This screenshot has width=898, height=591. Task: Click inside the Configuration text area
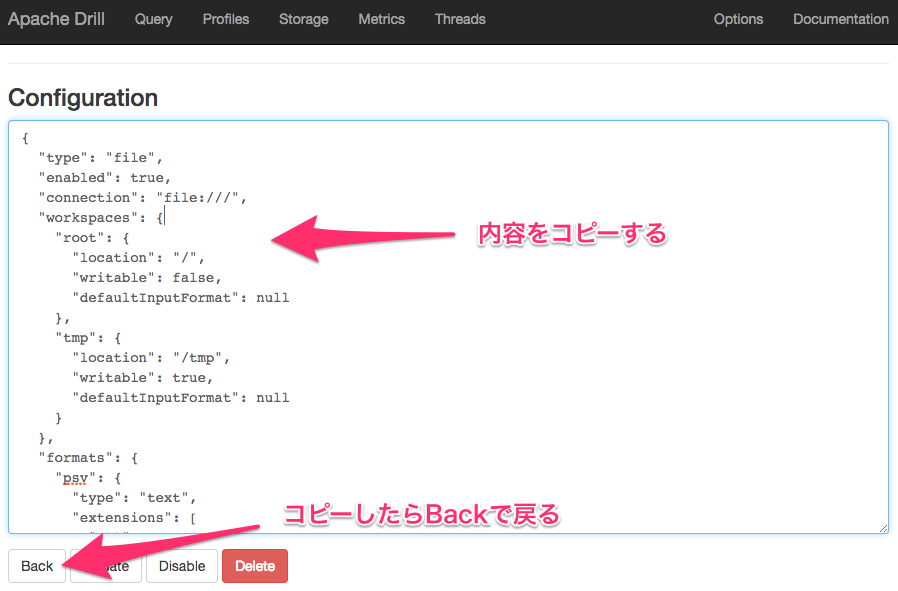[x=448, y=326]
